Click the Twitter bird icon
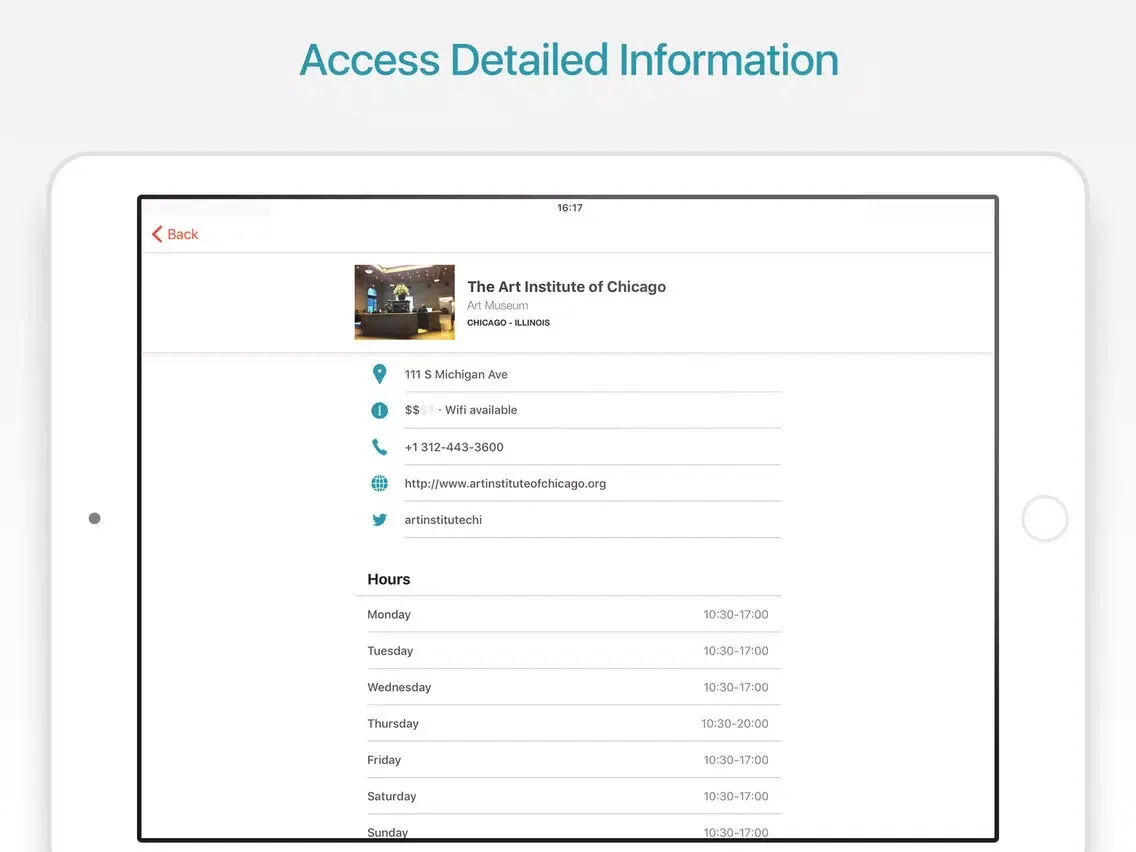Screen dimensions: 1136x852 pyautogui.click(x=379, y=519)
